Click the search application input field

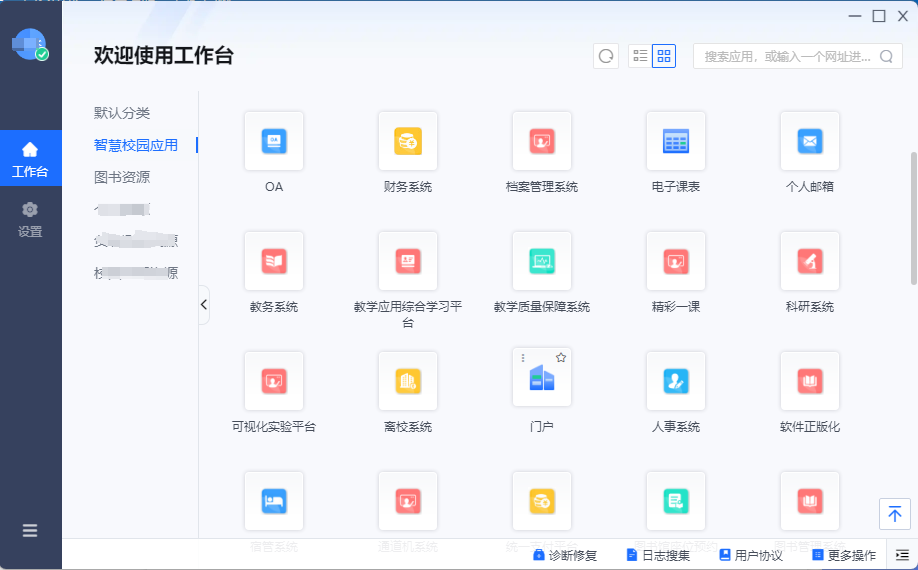(x=787, y=57)
